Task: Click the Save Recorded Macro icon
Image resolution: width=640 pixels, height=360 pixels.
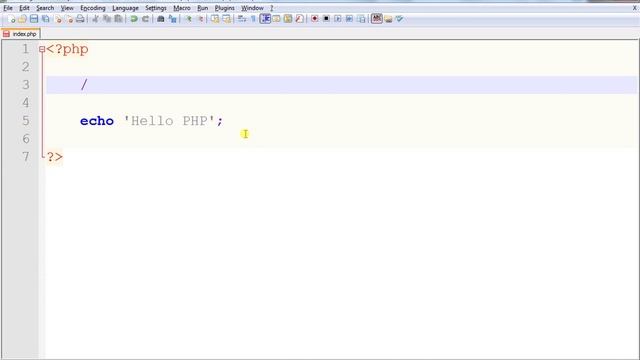Action: [361, 19]
